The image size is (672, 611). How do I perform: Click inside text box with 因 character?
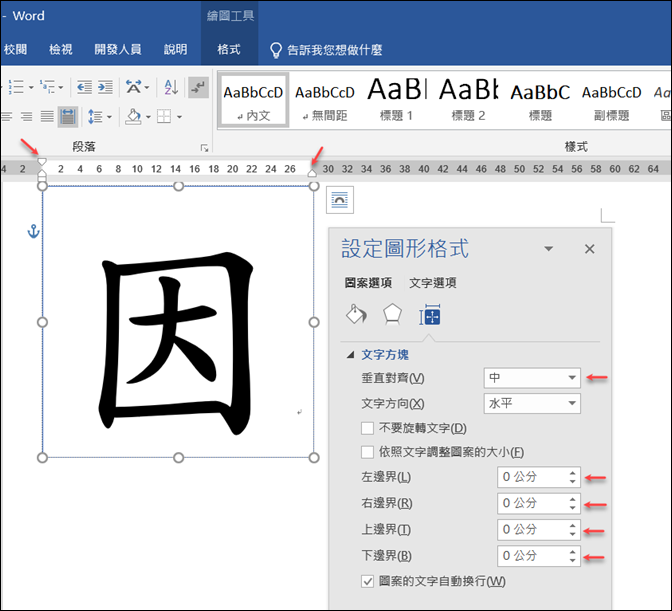click(178, 321)
